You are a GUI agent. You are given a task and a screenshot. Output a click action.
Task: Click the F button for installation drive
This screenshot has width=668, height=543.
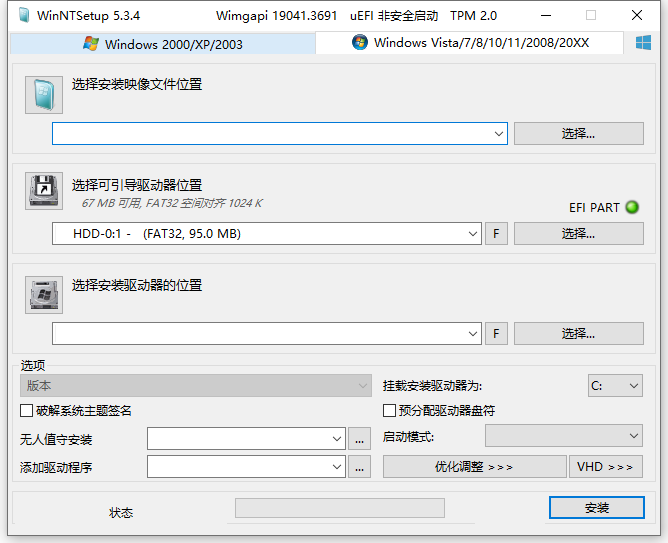tap(496, 334)
